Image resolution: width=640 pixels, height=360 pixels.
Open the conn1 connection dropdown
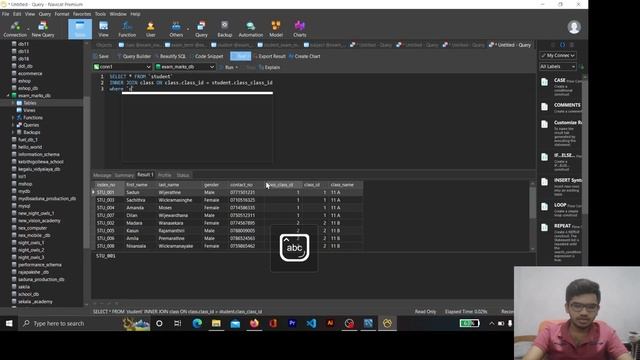[x=122, y=67]
